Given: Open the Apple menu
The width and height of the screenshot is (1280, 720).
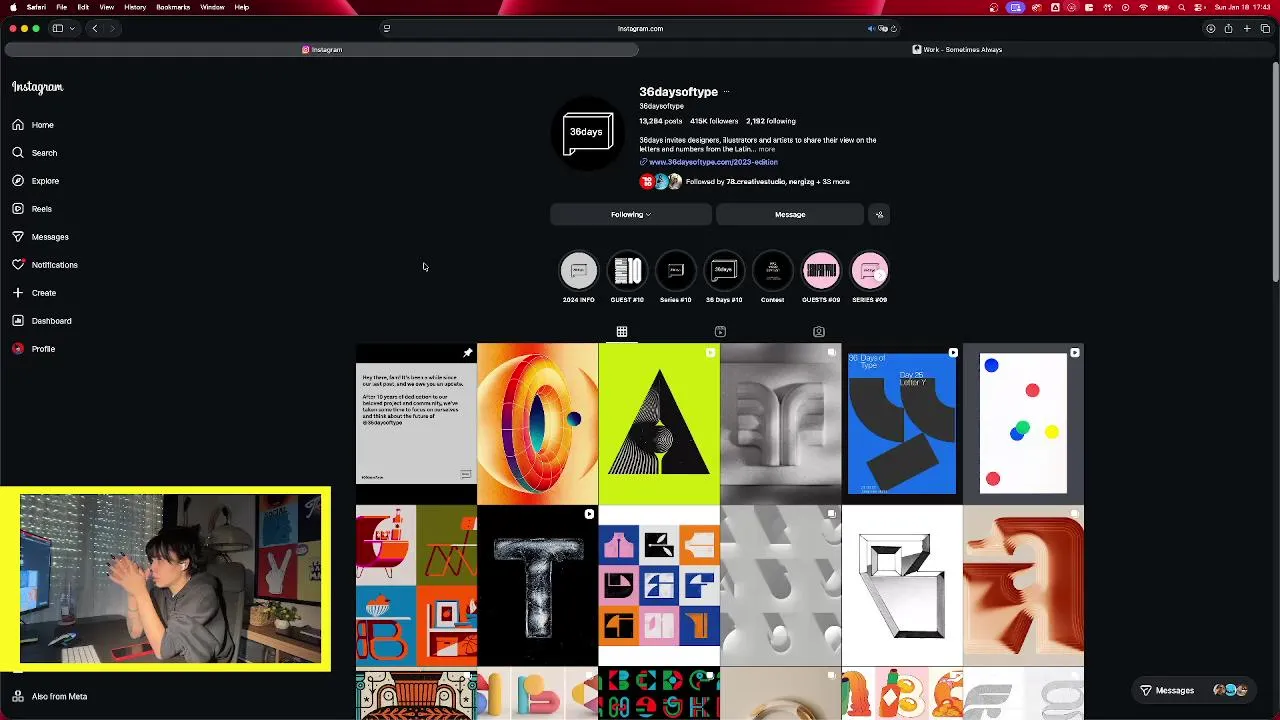Looking at the screenshot, I should pos(12,7).
